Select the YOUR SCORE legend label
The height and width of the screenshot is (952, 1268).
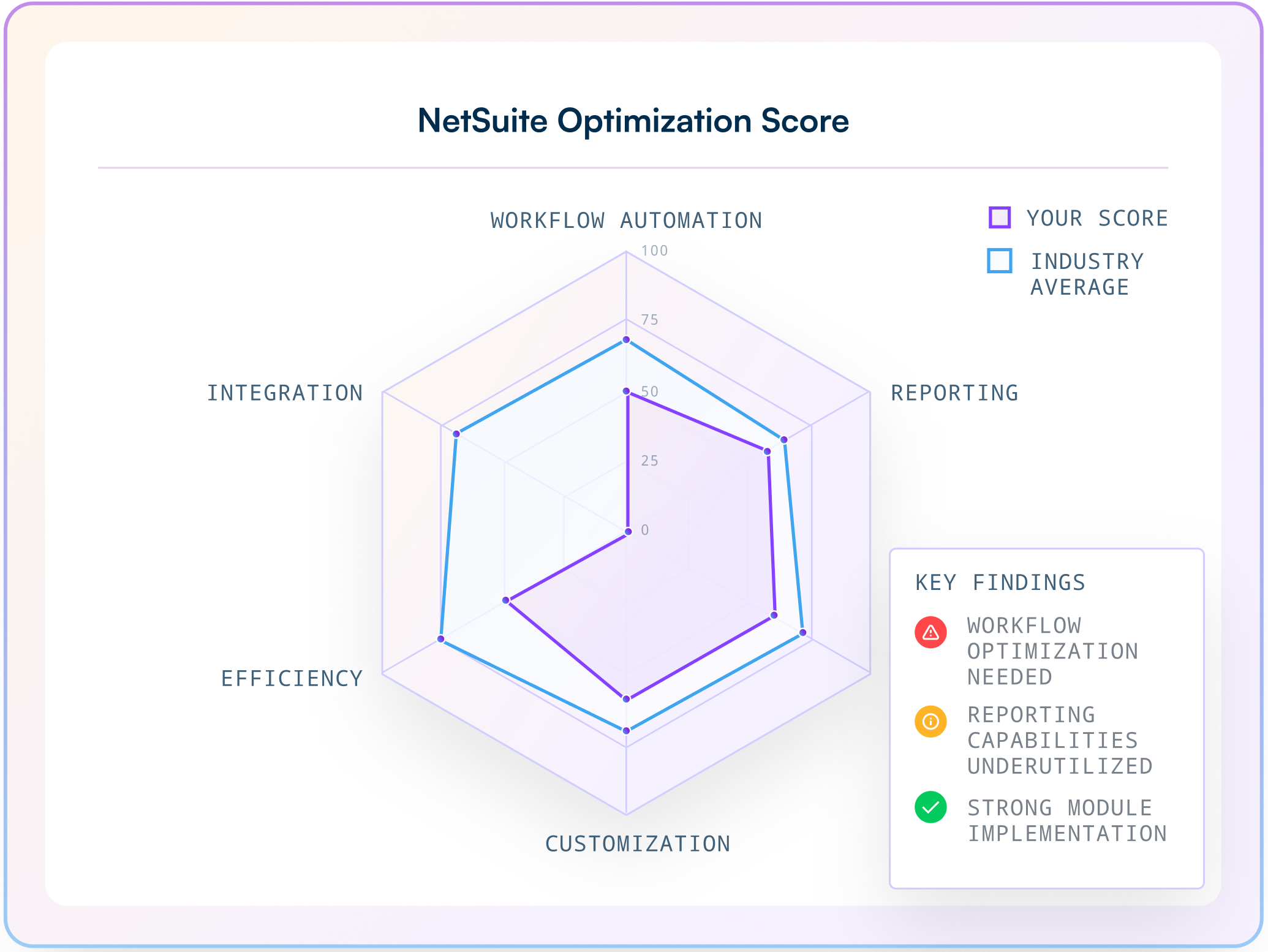[x=1097, y=218]
